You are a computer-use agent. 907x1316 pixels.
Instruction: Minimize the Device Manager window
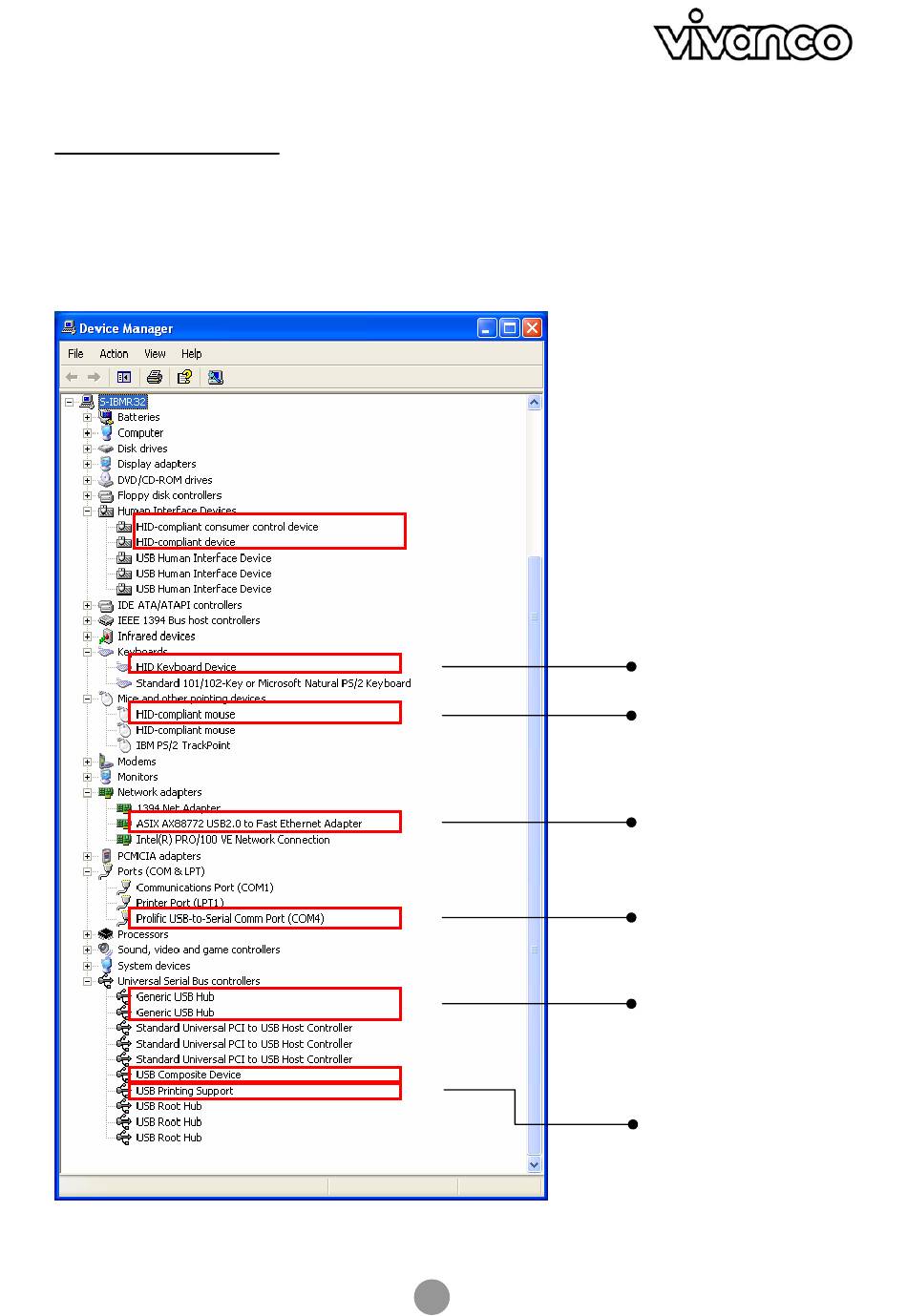[x=487, y=327]
